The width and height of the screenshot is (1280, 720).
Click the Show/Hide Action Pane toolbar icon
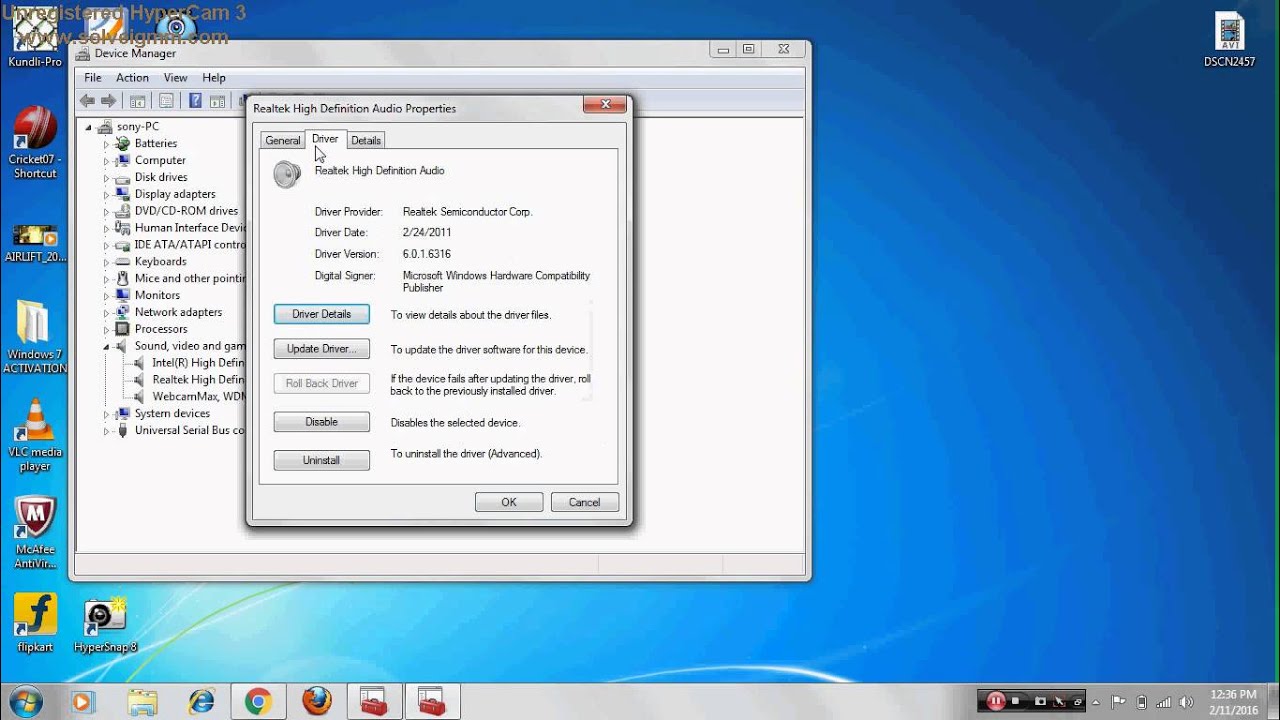pyautogui.click(x=217, y=101)
